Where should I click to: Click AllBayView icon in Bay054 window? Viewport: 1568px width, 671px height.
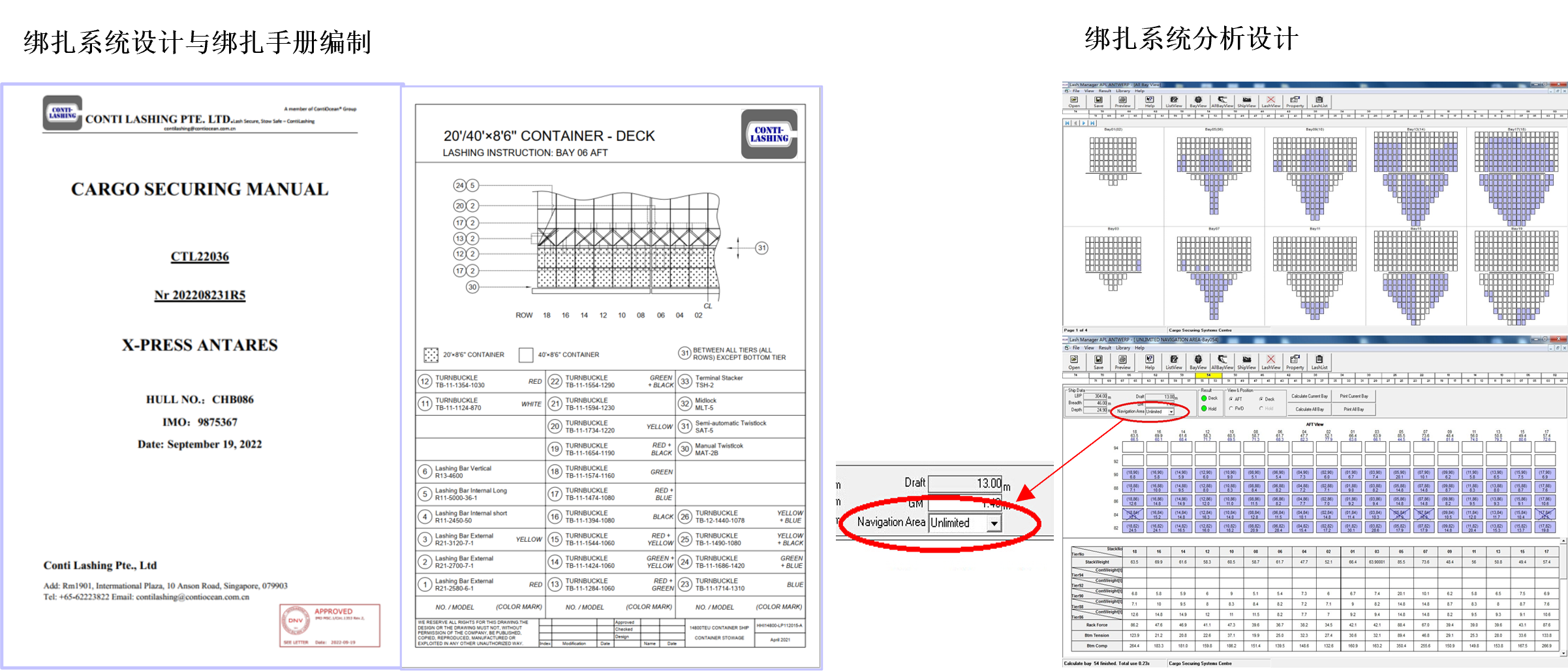[x=1222, y=362]
